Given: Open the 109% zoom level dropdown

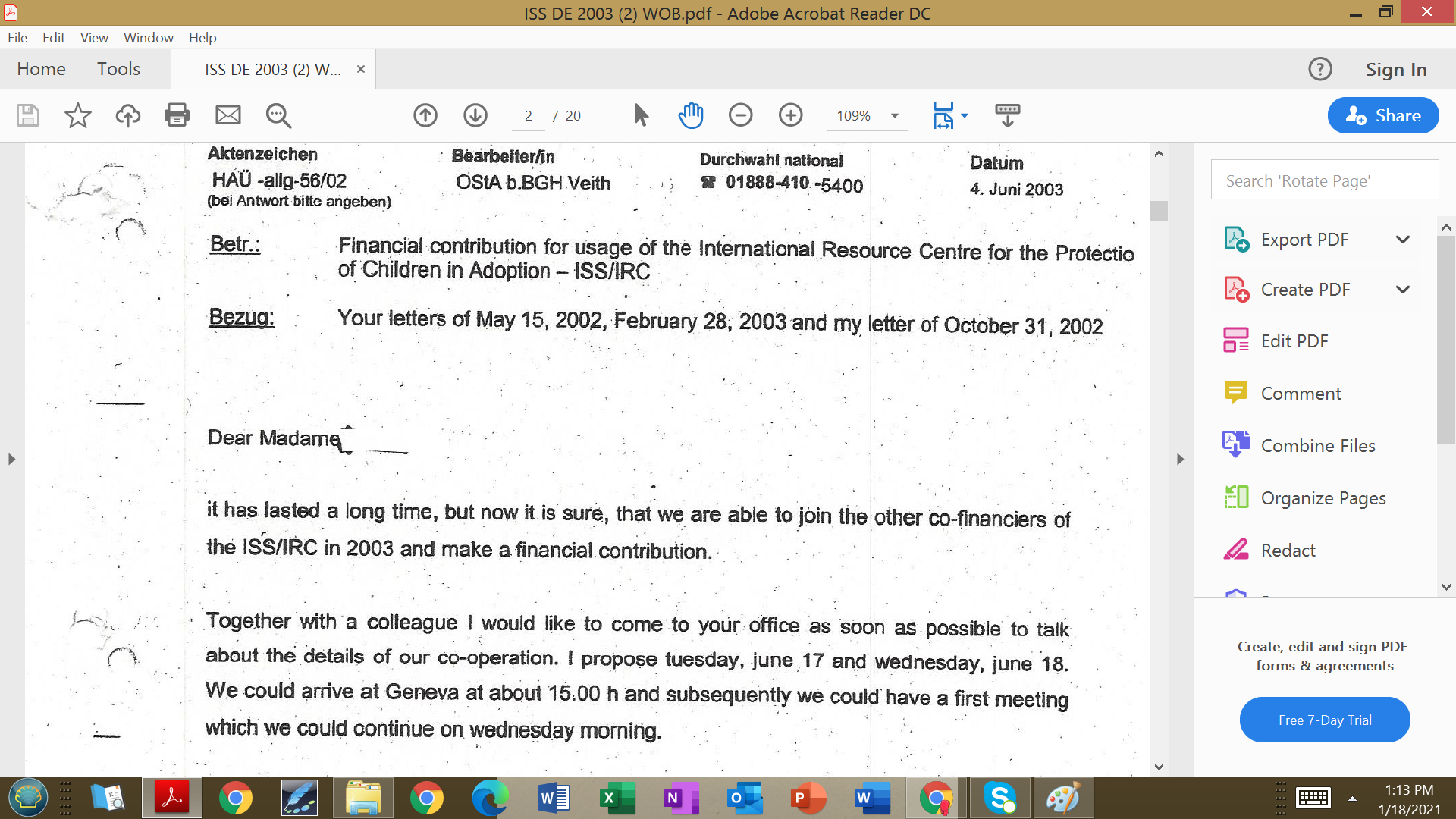Looking at the screenshot, I should pyautogui.click(x=895, y=116).
